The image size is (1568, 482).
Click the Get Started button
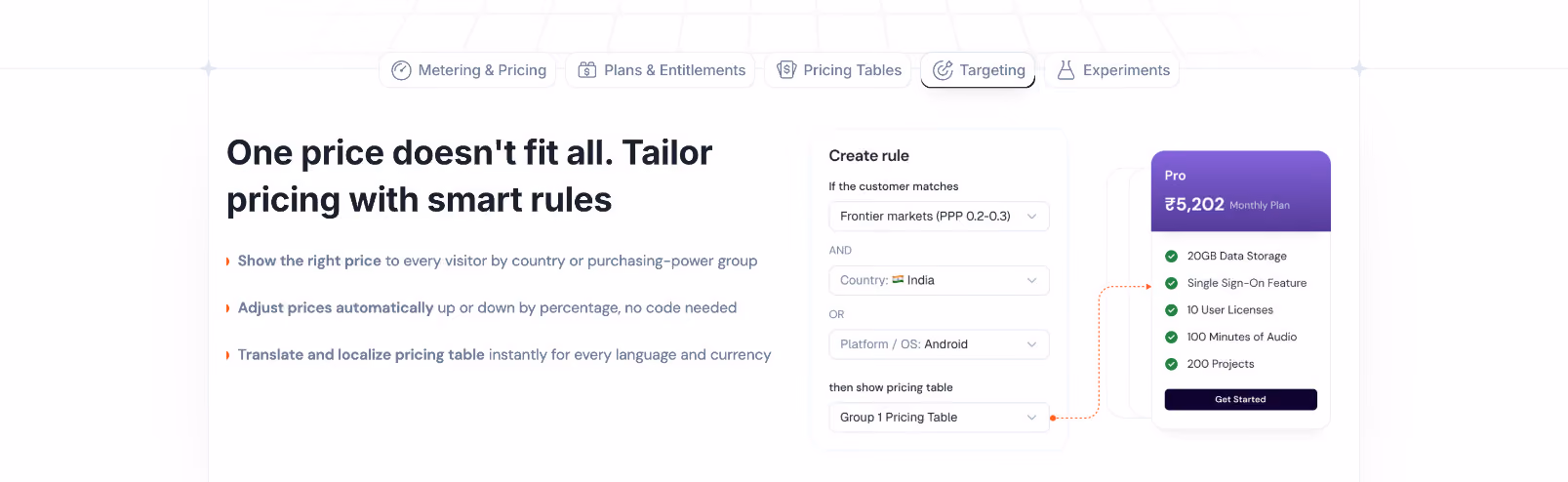(x=1240, y=400)
